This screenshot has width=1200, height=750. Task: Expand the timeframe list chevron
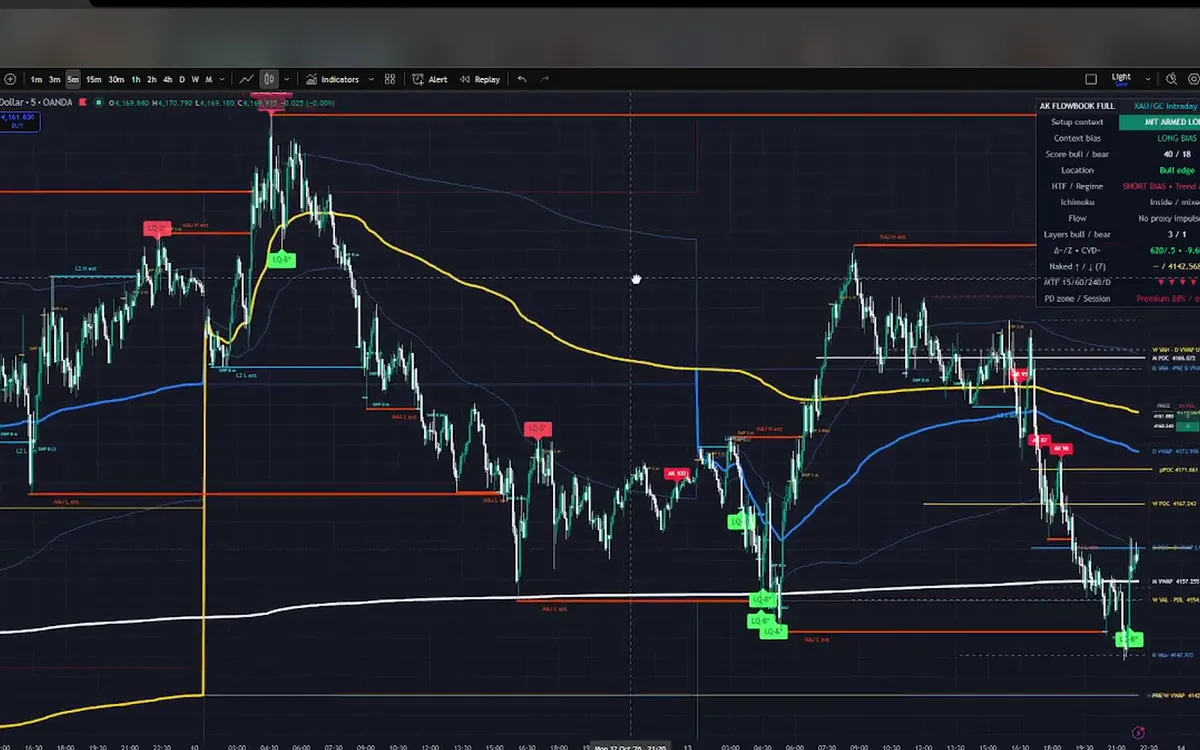[x=224, y=79]
